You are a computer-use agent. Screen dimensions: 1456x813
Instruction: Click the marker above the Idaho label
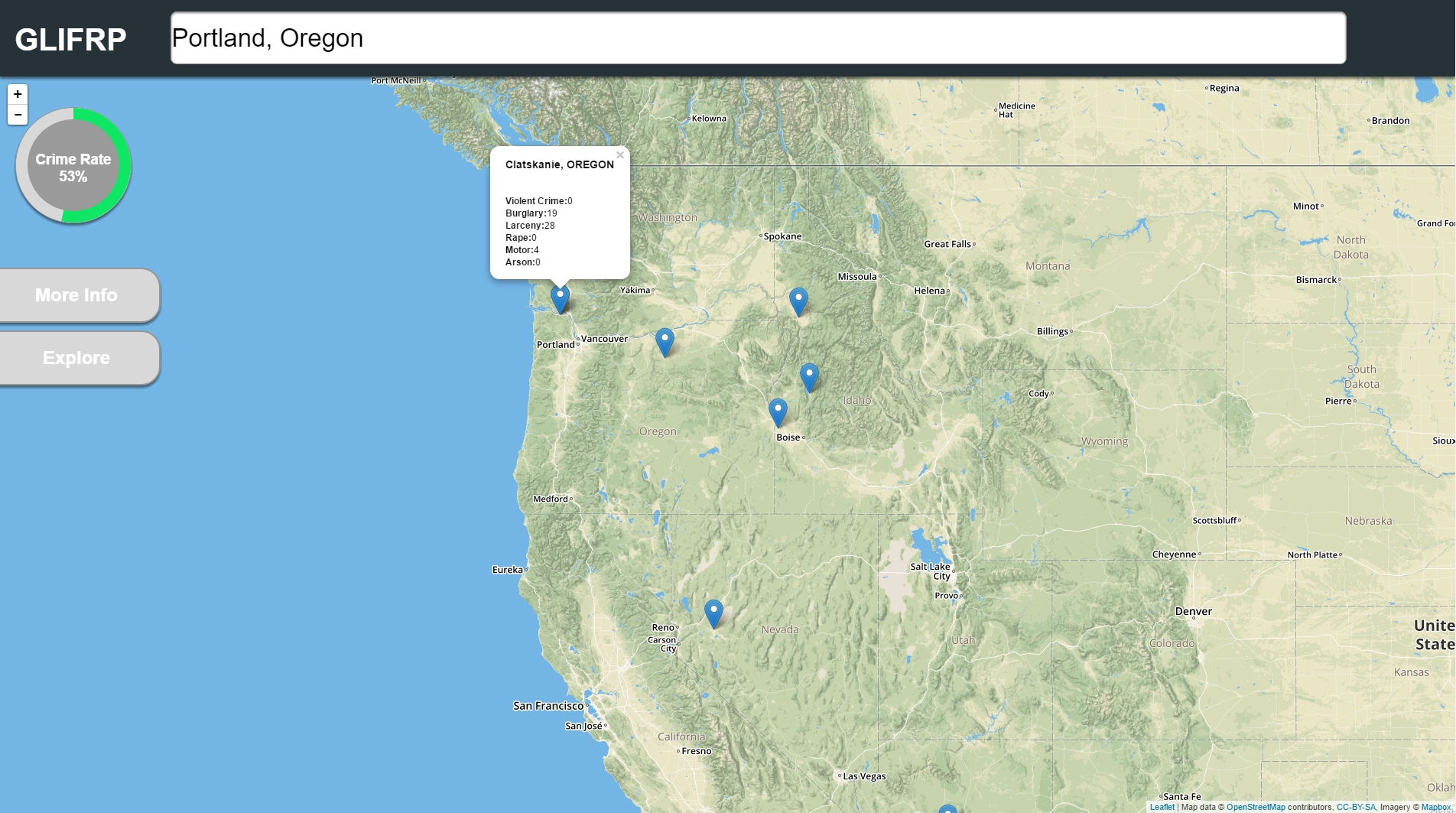pos(809,379)
